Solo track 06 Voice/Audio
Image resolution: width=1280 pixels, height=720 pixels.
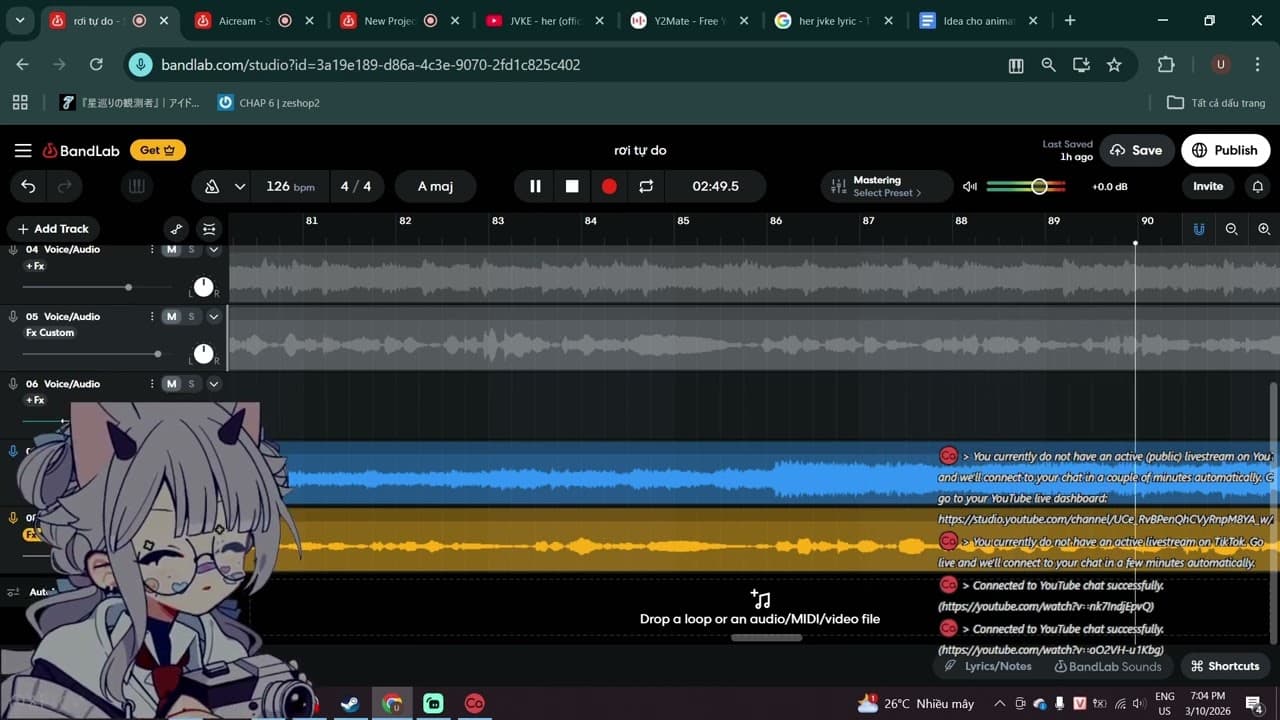pos(192,384)
